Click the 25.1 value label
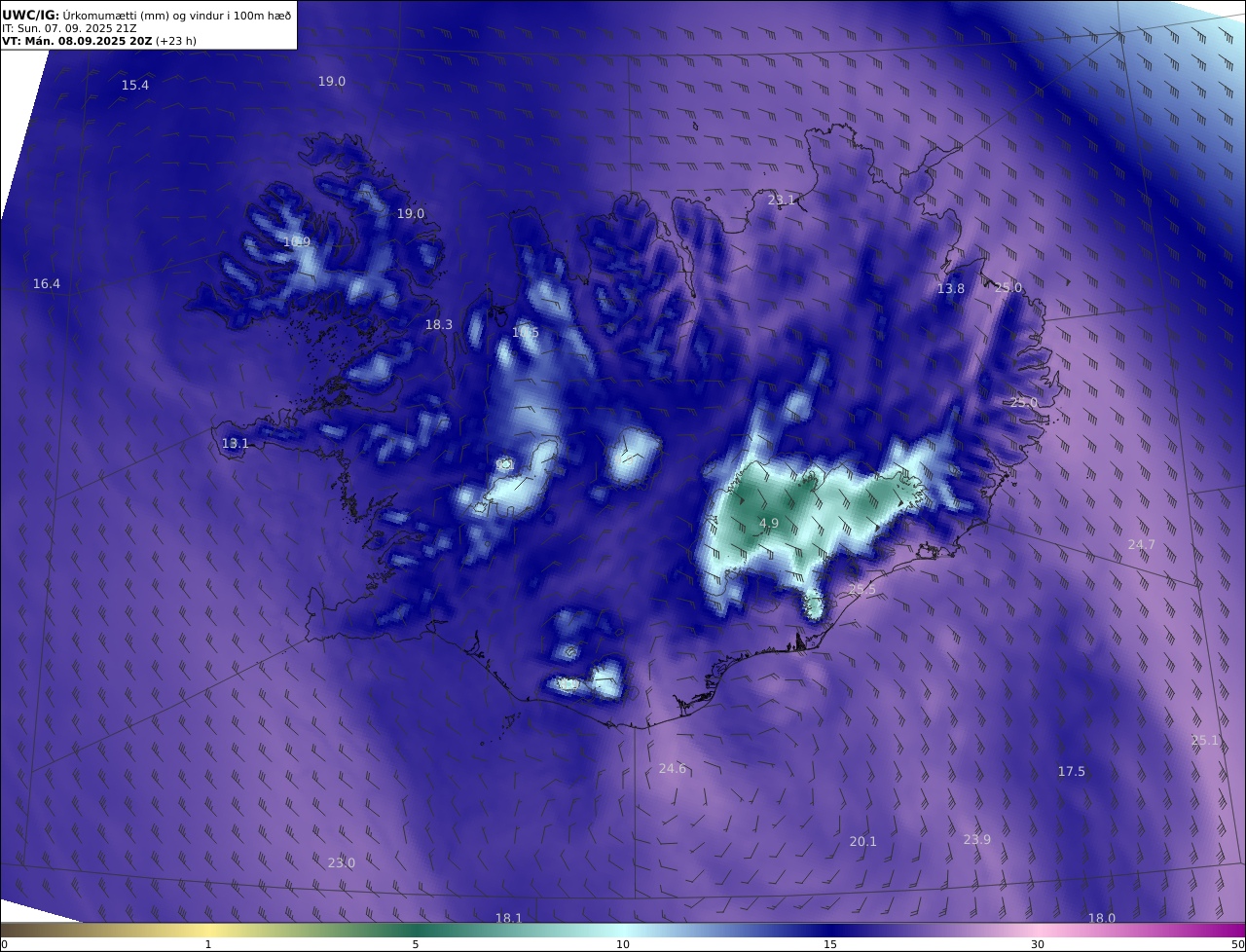This screenshot has height=952, width=1246. coord(1205,741)
